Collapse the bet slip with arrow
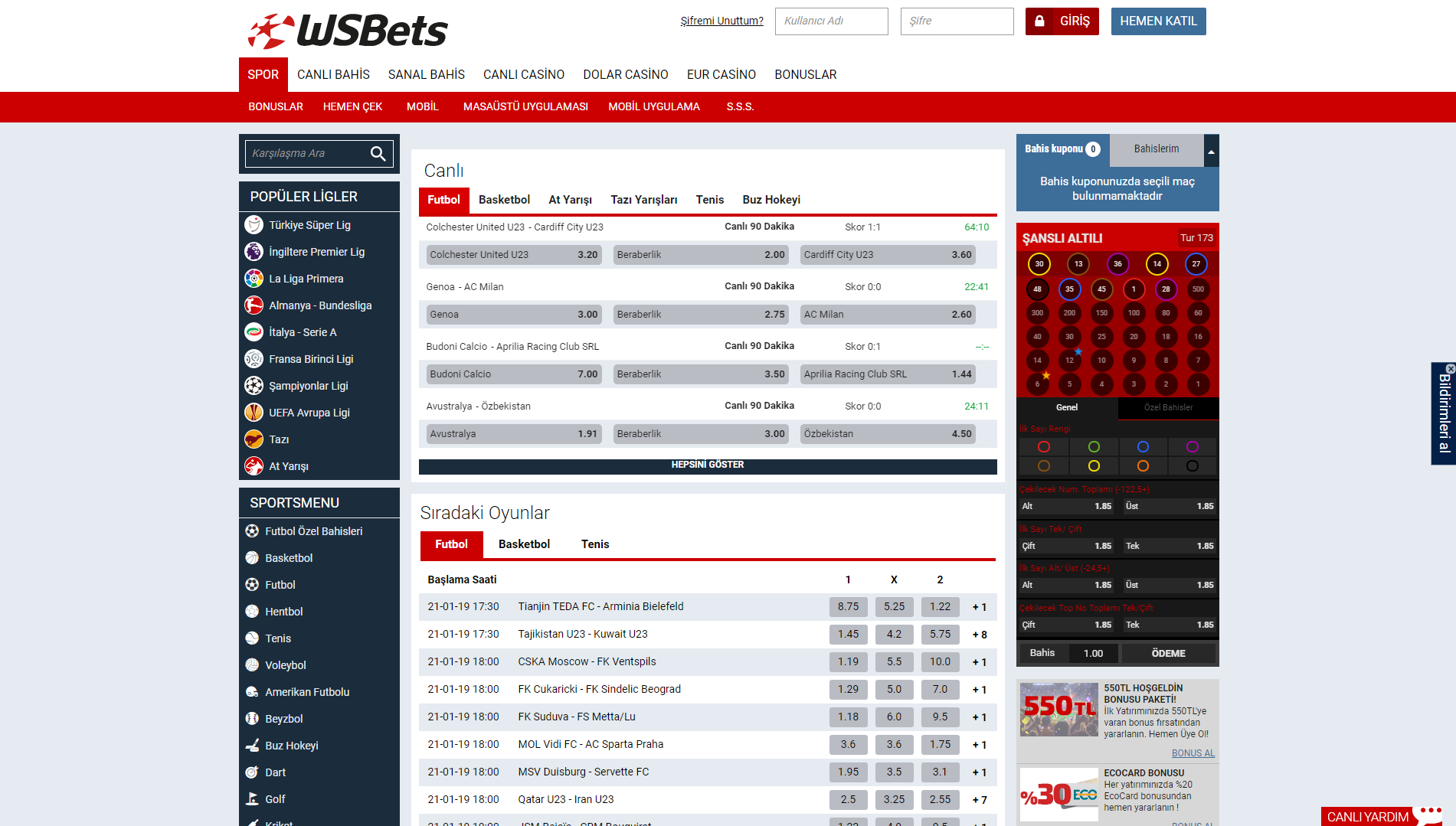 pyautogui.click(x=1211, y=152)
